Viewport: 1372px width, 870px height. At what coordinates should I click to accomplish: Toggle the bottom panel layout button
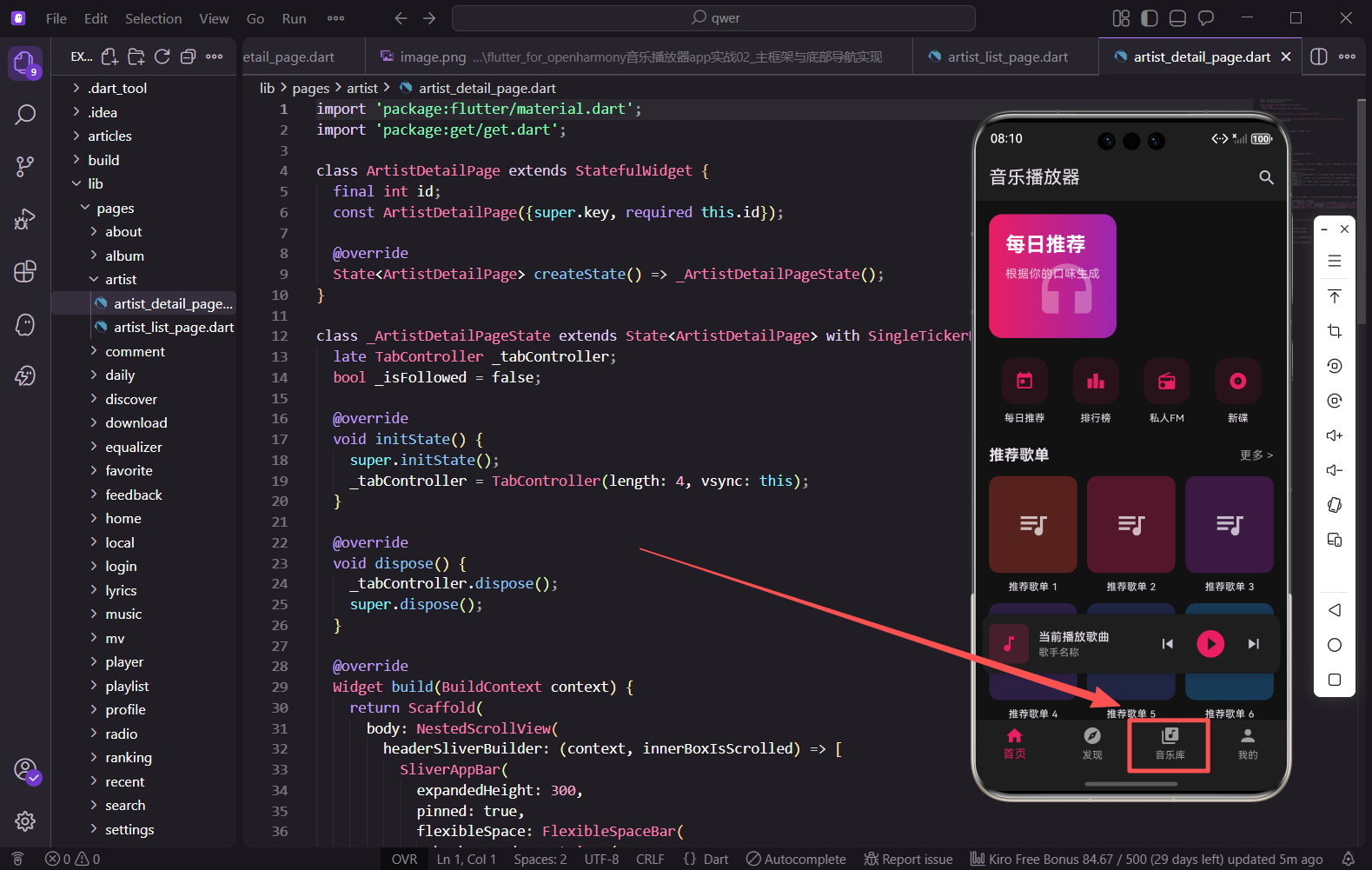coord(1177,18)
